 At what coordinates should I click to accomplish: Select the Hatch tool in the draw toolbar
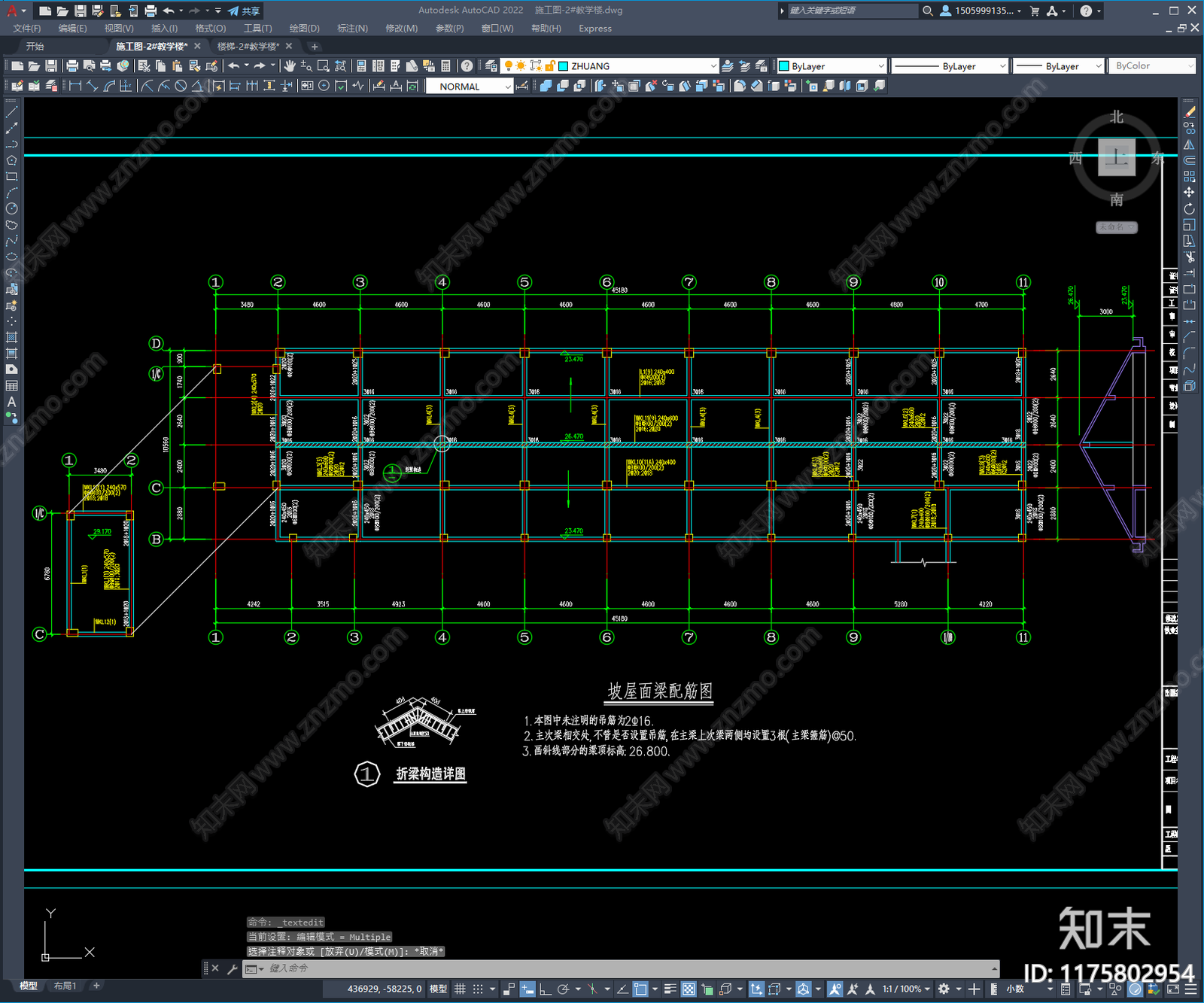[11, 337]
